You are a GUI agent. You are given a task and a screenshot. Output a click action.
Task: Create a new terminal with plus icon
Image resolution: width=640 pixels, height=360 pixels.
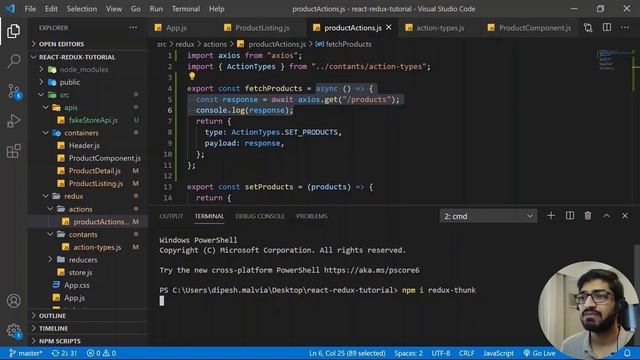pyautogui.click(x=551, y=216)
